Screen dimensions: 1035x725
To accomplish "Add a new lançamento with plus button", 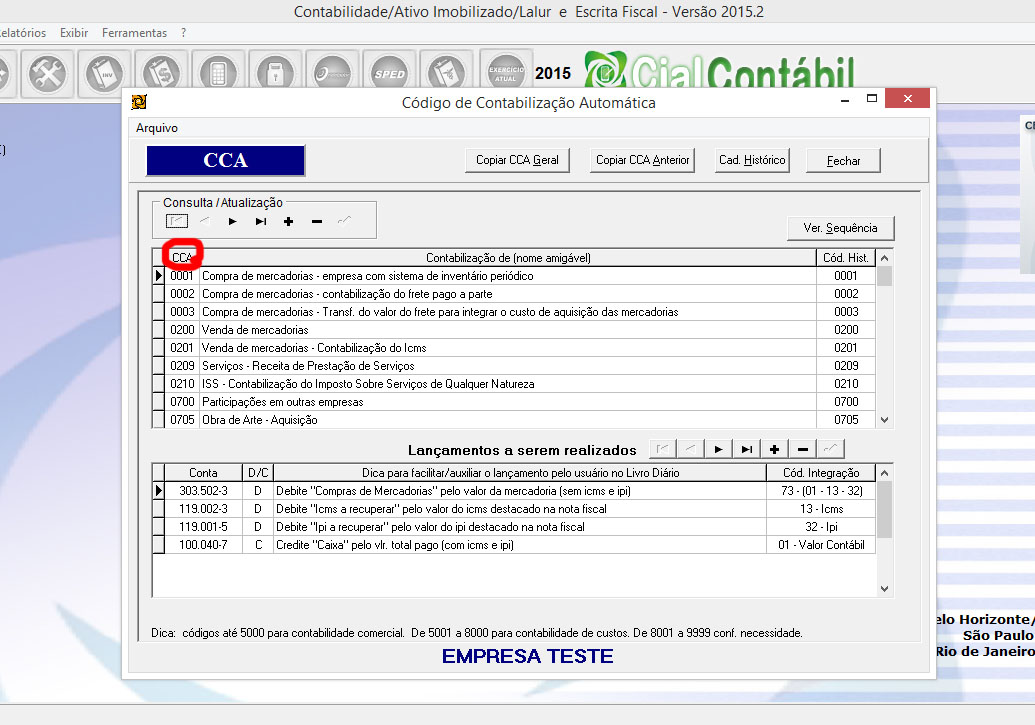I will [775, 449].
